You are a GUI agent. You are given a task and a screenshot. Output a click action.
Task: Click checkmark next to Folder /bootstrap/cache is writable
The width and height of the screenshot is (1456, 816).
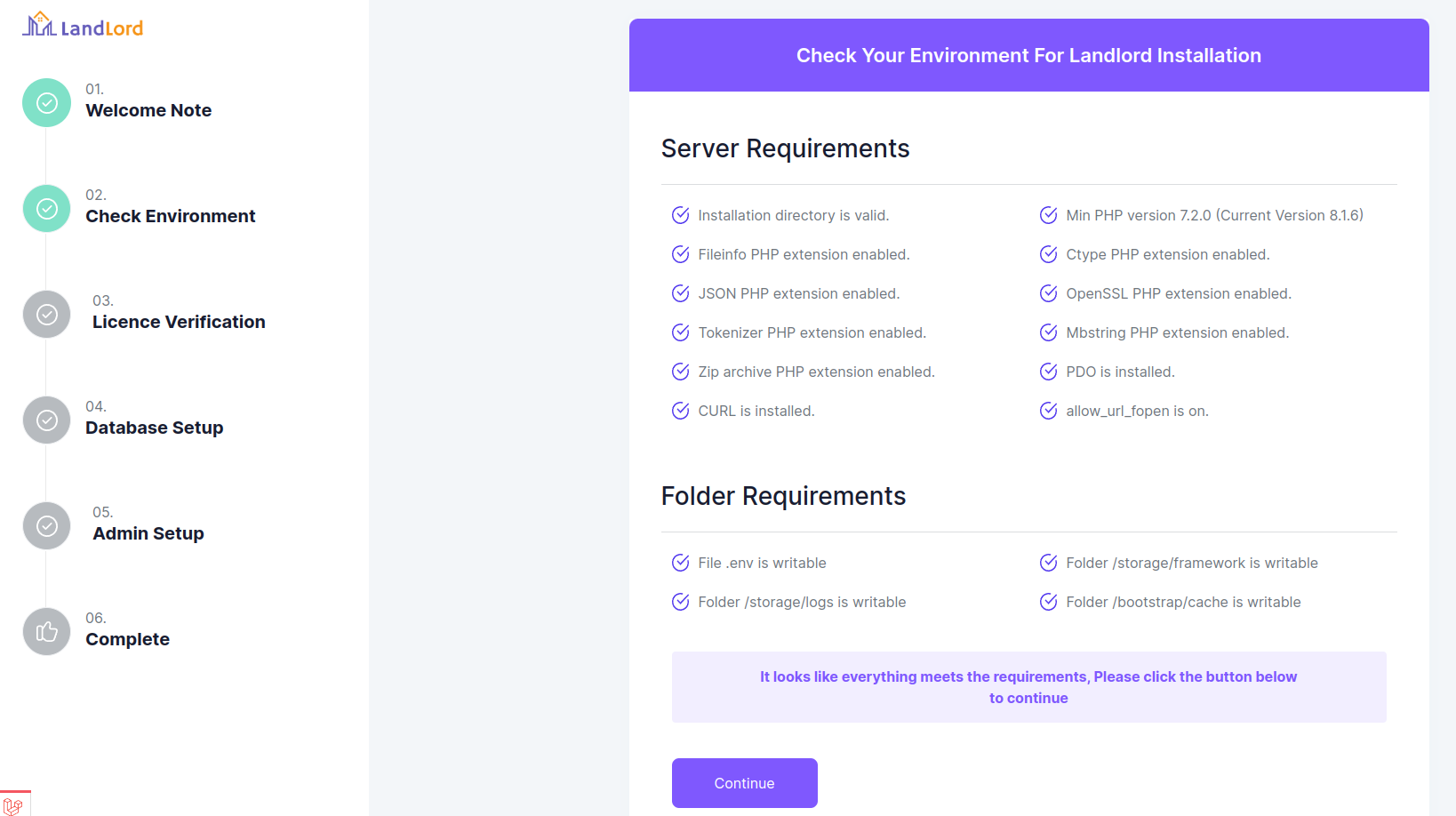pos(1048,602)
